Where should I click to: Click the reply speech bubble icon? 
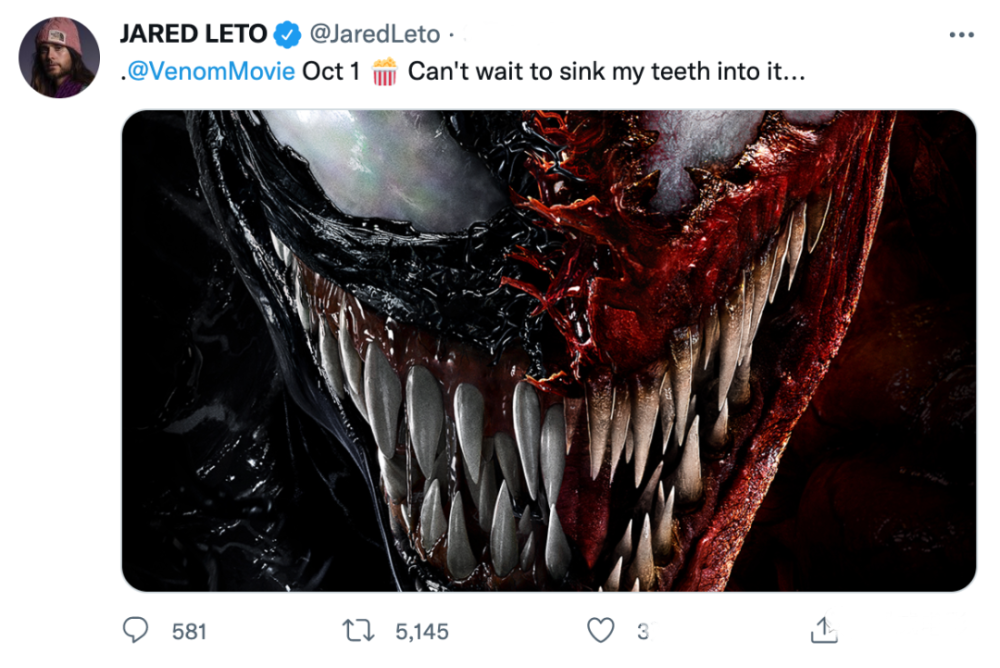pos(135,631)
